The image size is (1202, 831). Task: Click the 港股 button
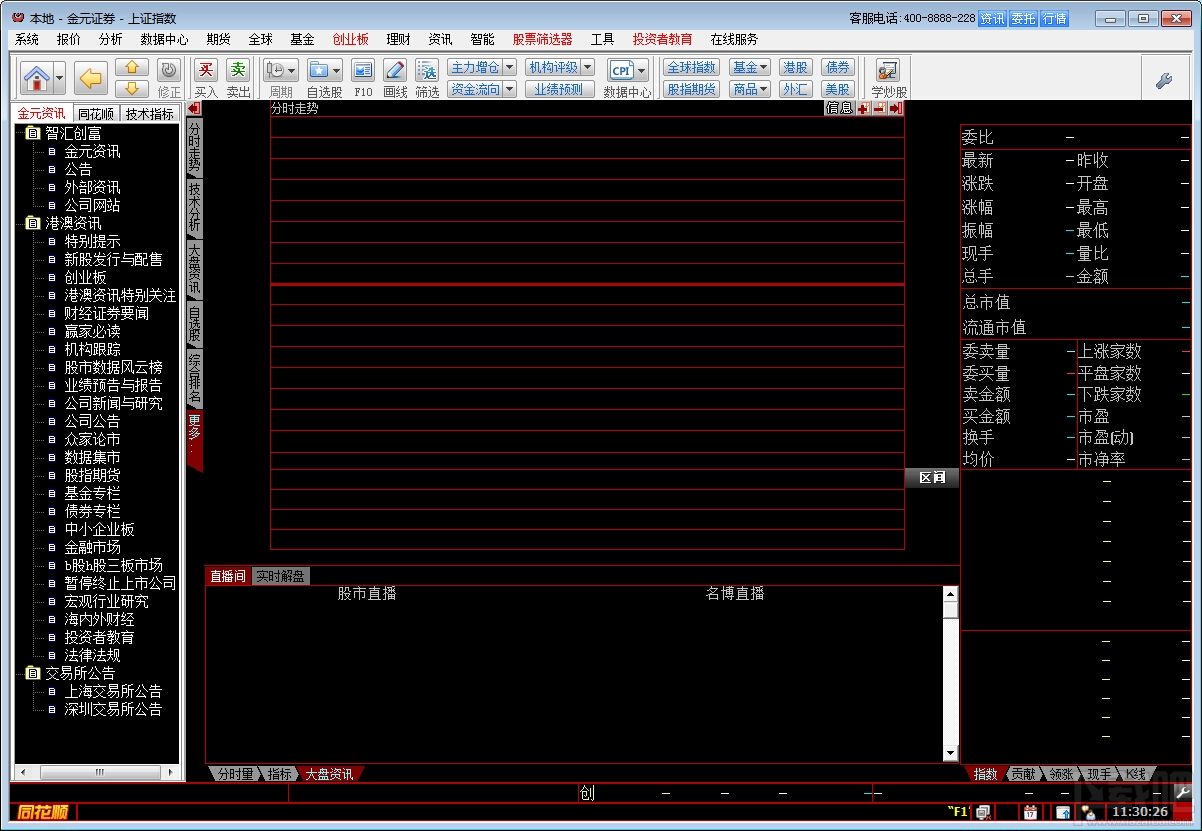pos(796,67)
